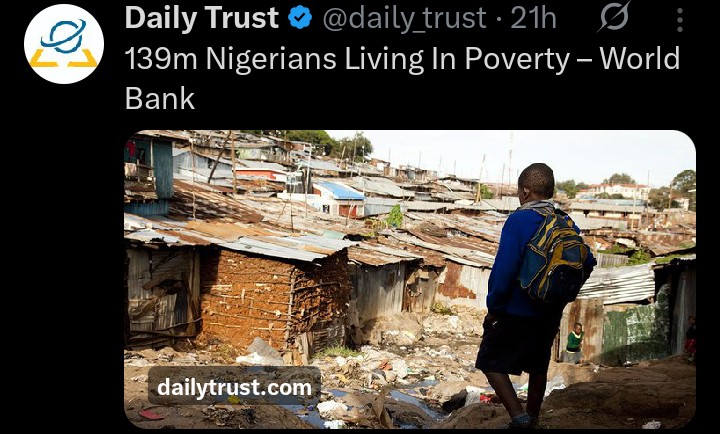Viewport: 720px width, 434px height.
Task: Click the yellow-blue backpack in the photo
Action: coord(555,257)
